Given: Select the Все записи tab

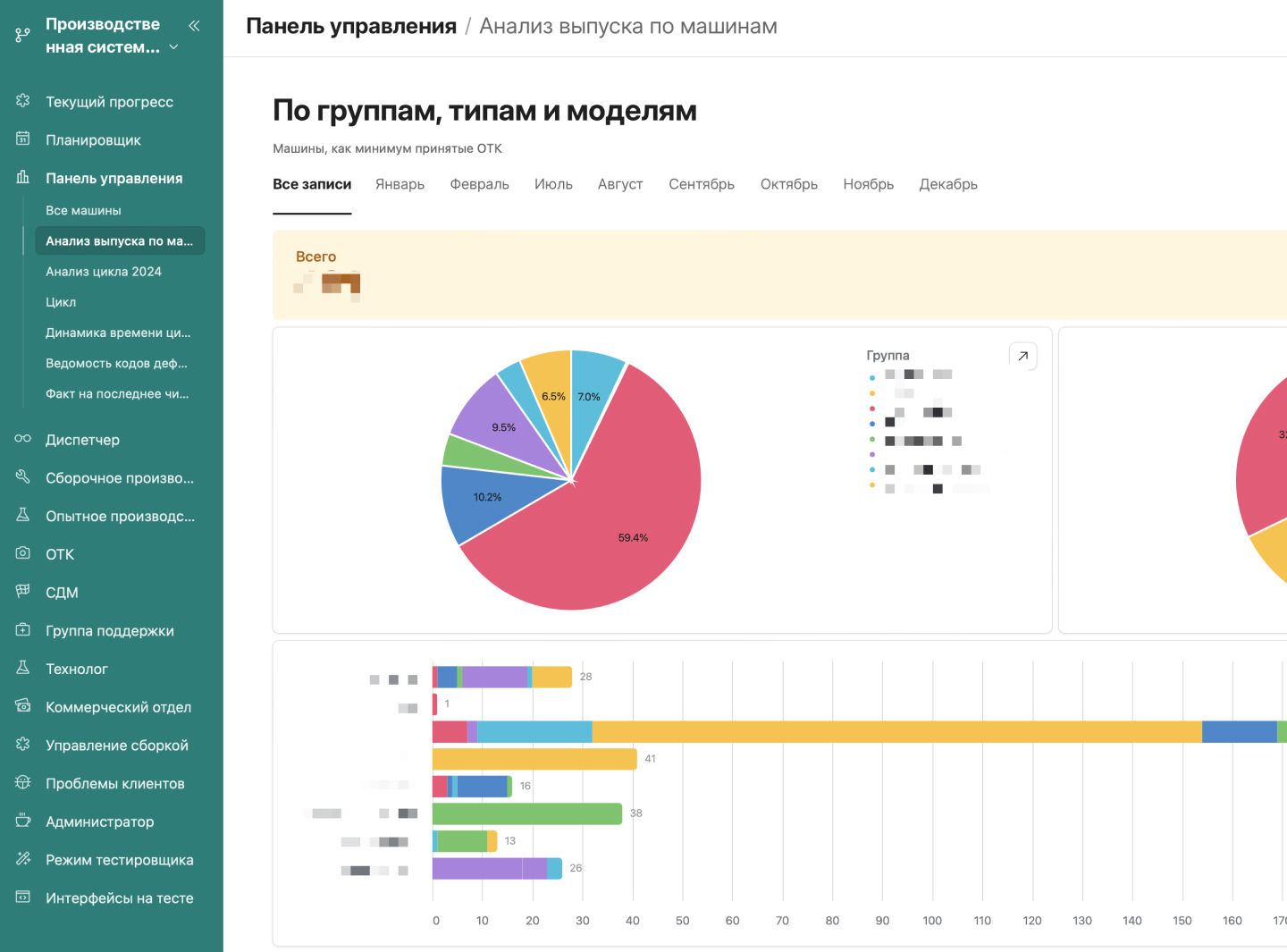Looking at the screenshot, I should coord(312,184).
